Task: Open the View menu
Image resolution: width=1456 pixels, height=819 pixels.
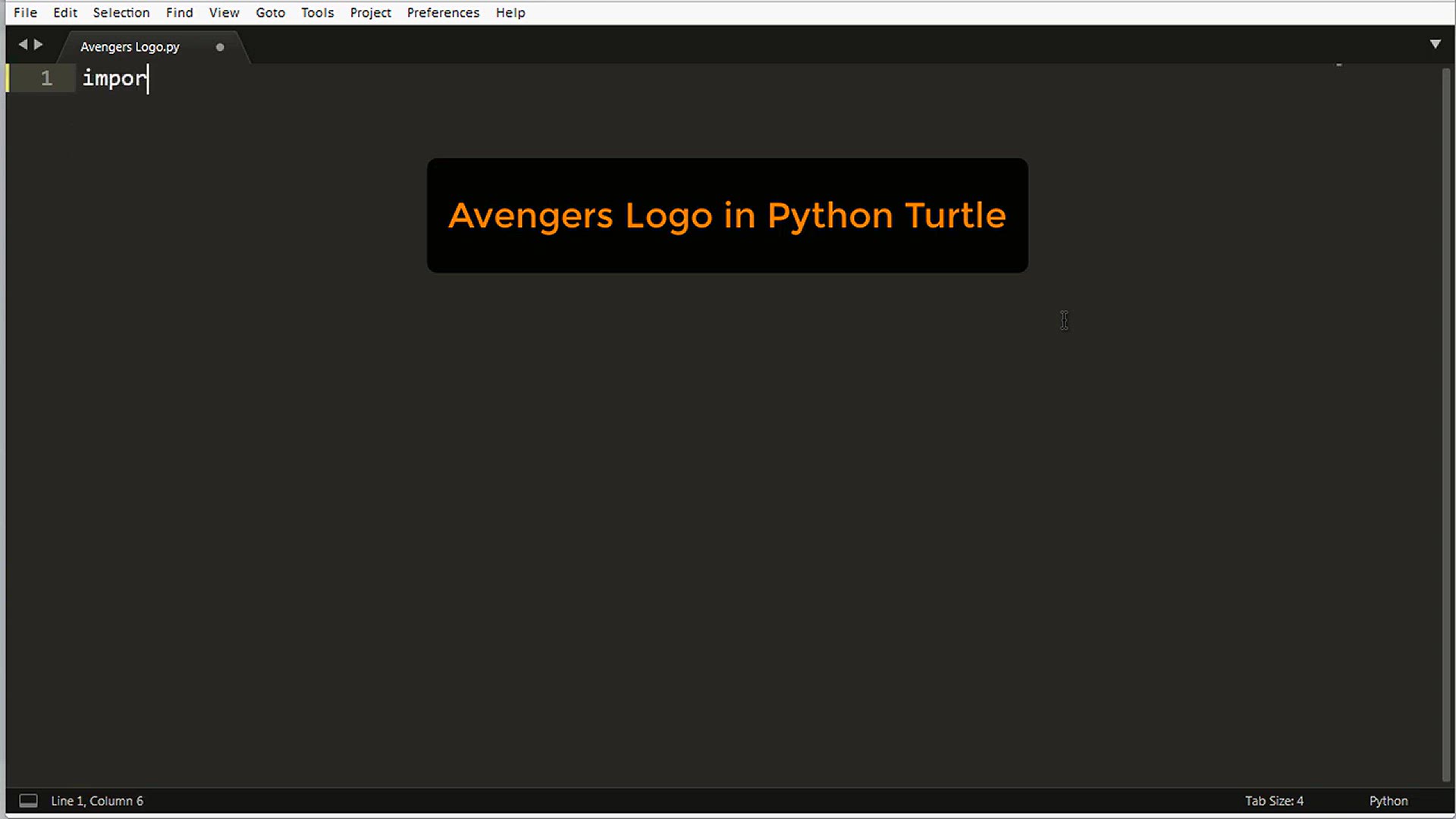Action: 224,12
